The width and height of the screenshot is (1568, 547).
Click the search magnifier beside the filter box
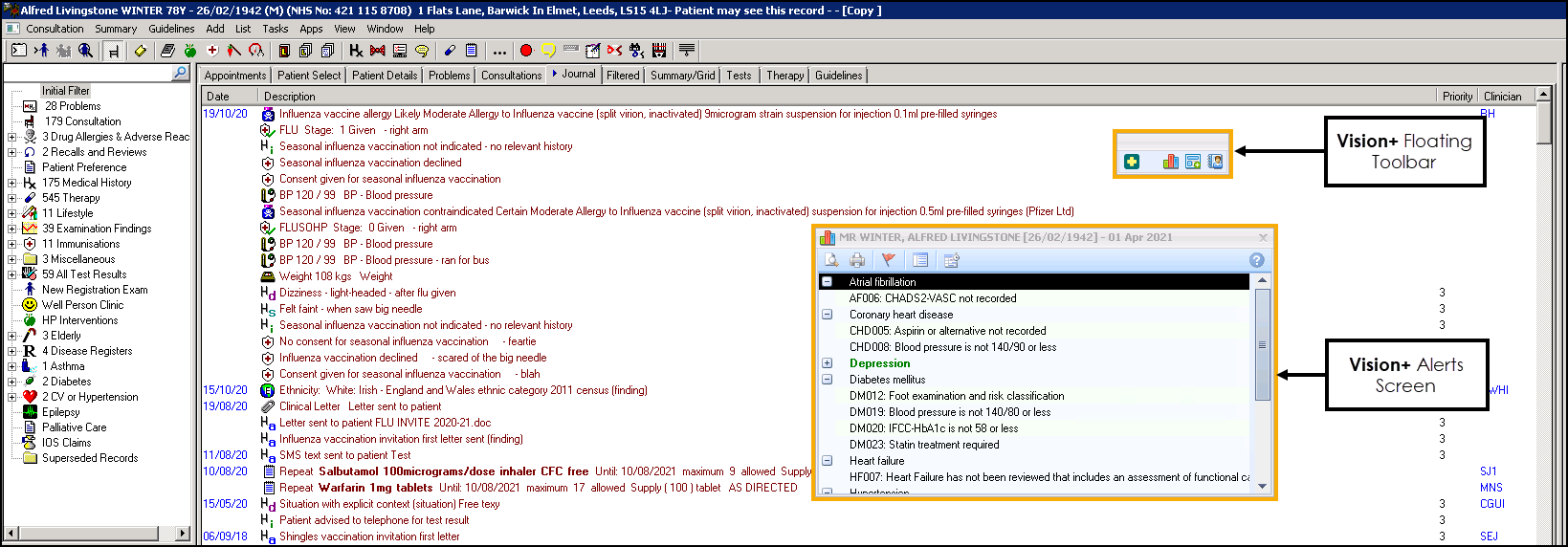(x=180, y=74)
